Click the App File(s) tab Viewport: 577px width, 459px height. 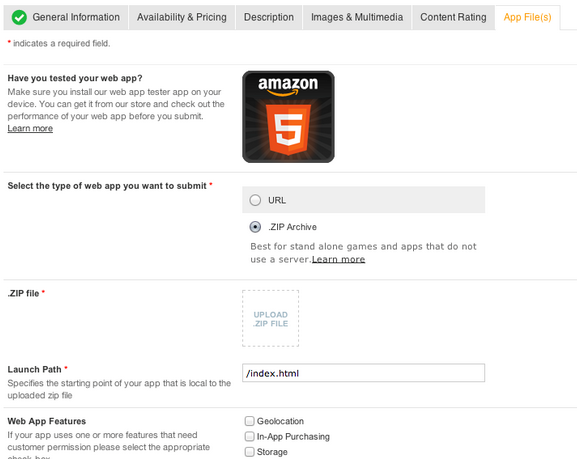pyautogui.click(x=527, y=17)
